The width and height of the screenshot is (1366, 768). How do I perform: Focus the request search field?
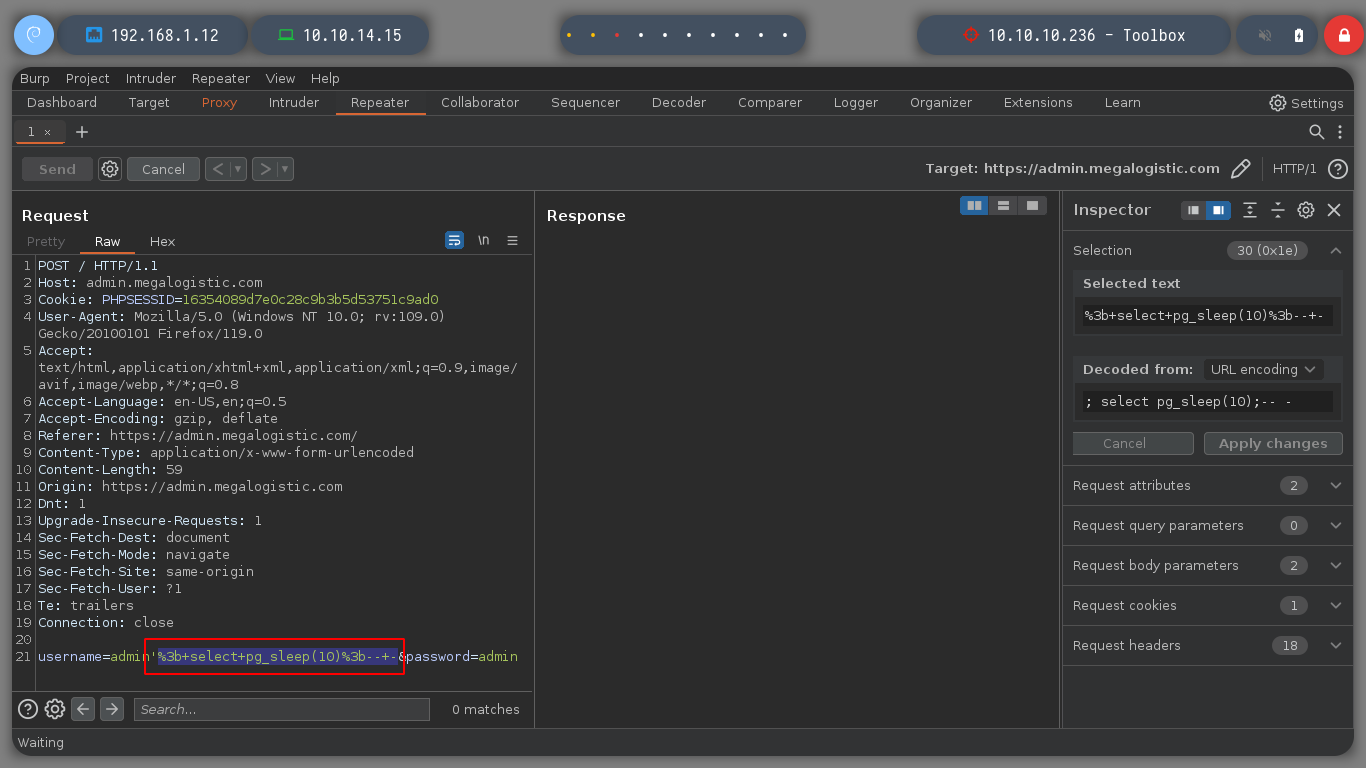pos(282,709)
